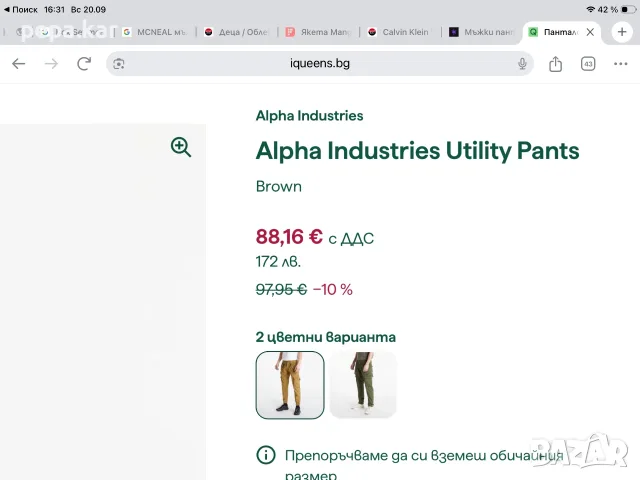This screenshot has width=640, height=480.
Task: Click the 88,16 € price
Action: click(289, 237)
